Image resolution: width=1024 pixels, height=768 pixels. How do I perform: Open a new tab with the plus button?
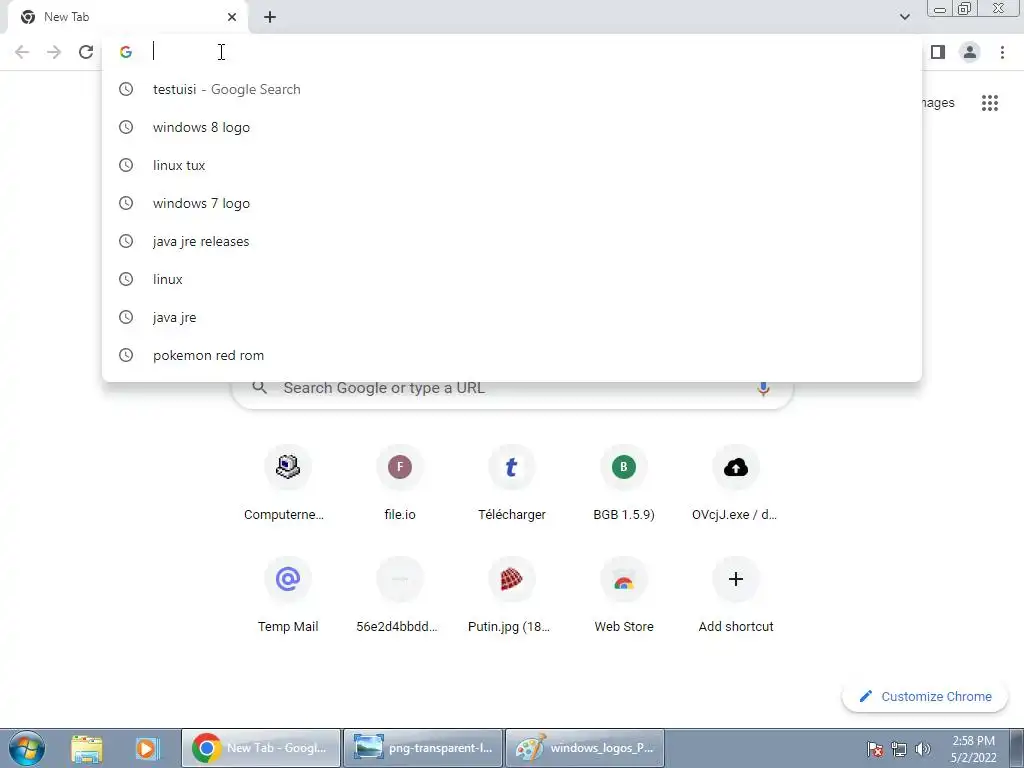[x=270, y=17]
